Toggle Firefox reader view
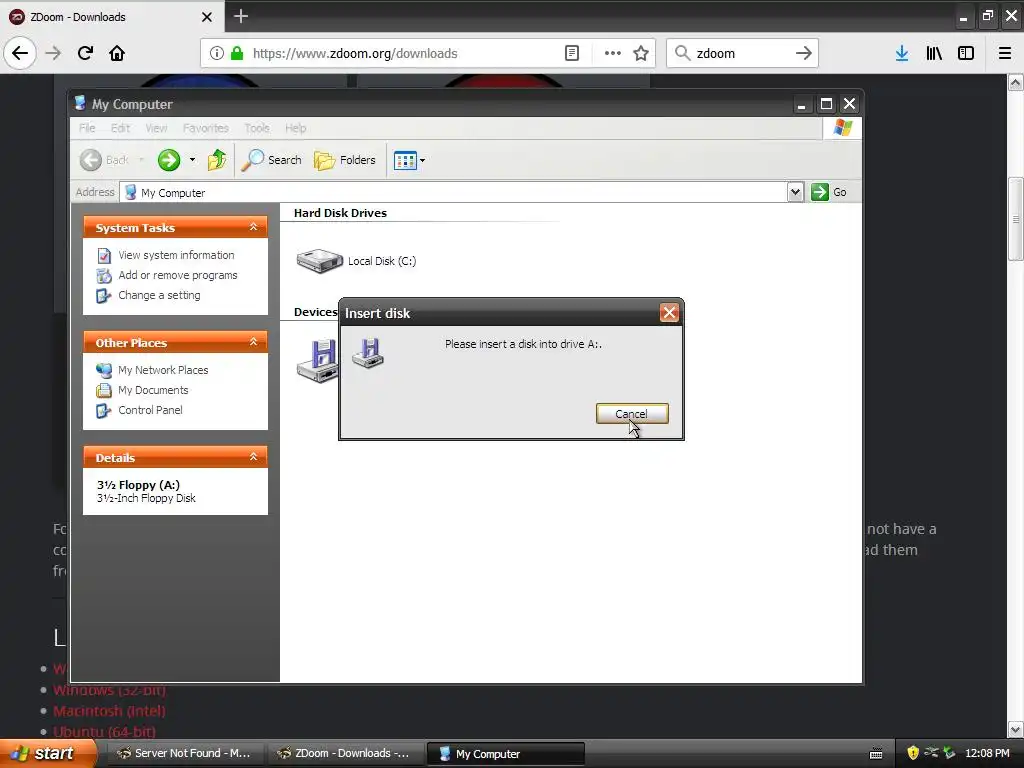This screenshot has height=768, width=1024. (572, 54)
